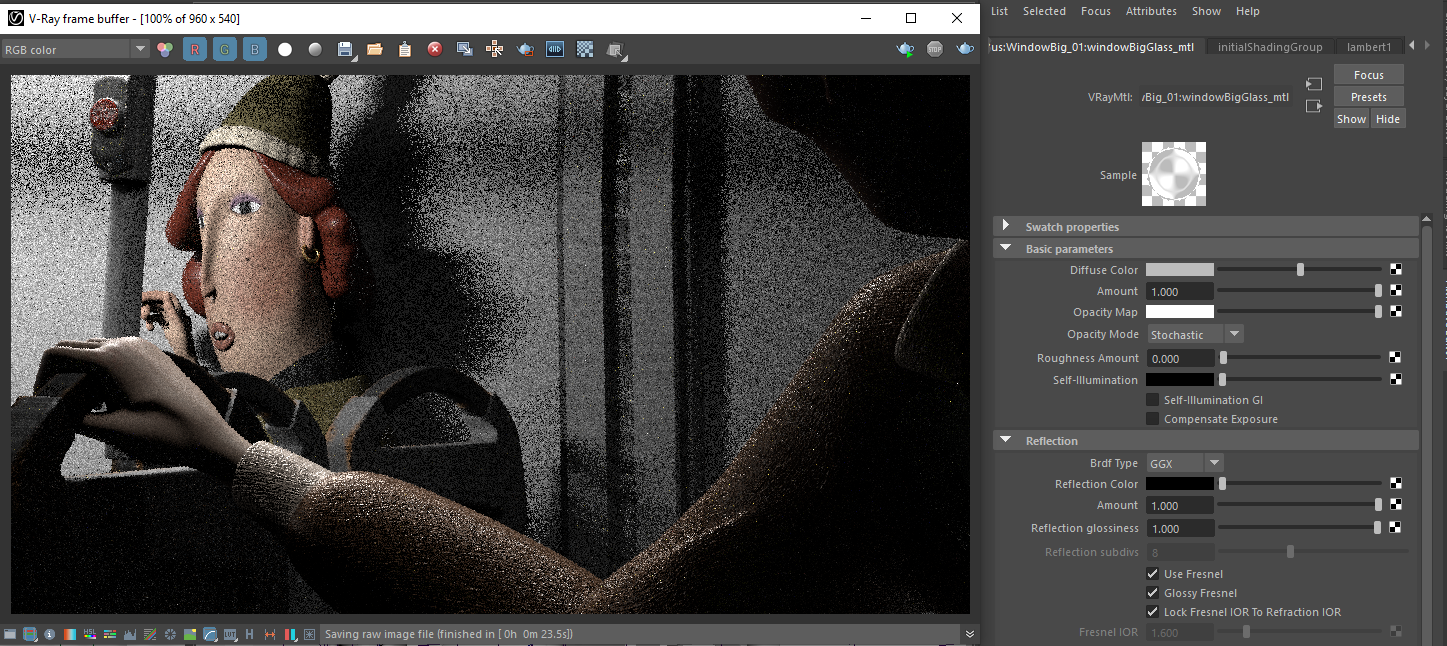Expand the status bar chevron arrow
The width and height of the screenshot is (1447, 646).
pos(969,634)
